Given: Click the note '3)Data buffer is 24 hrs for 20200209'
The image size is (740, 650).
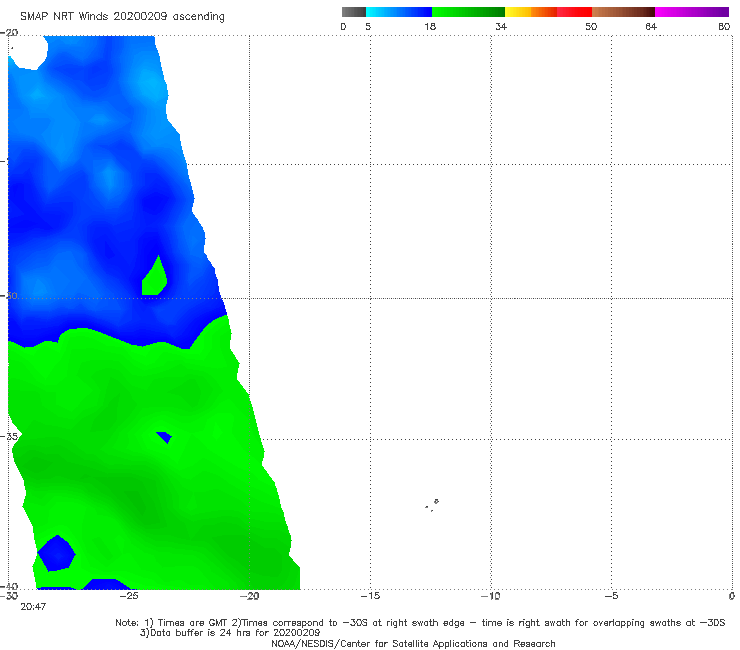Looking at the screenshot, I should coord(230,633).
